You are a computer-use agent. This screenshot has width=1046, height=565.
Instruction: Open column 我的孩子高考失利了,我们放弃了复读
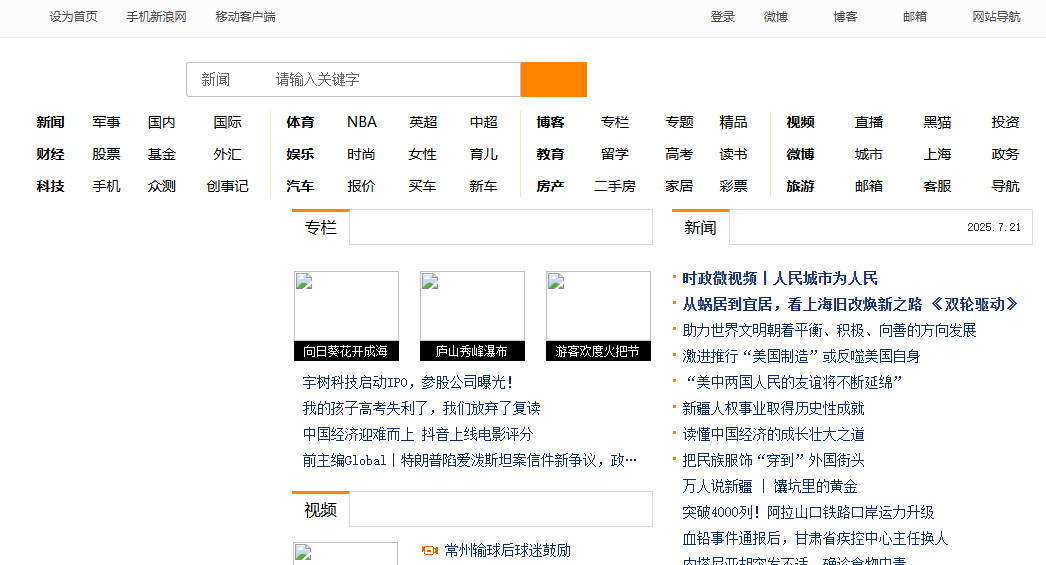click(422, 408)
